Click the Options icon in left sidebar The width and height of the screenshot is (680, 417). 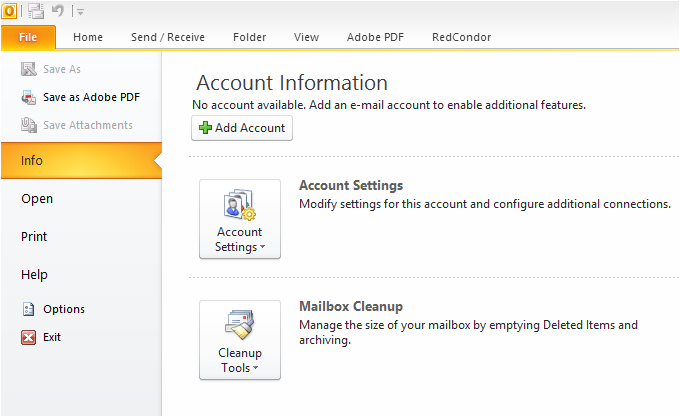pyautogui.click(x=28, y=309)
